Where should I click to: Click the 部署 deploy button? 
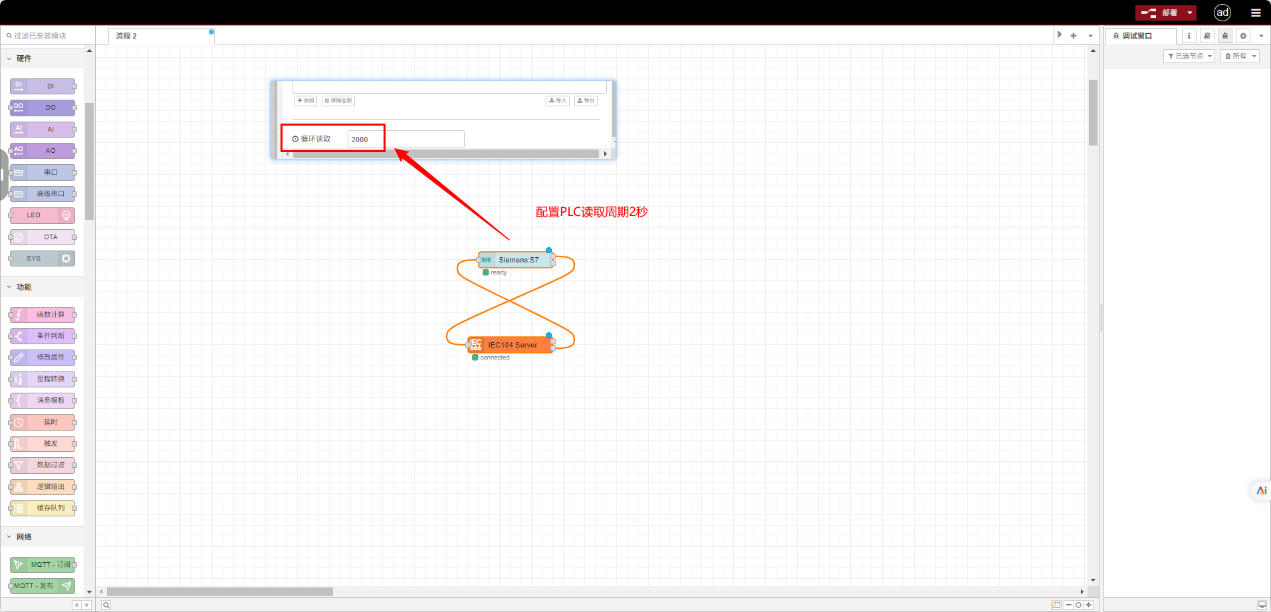[1160, 13]
